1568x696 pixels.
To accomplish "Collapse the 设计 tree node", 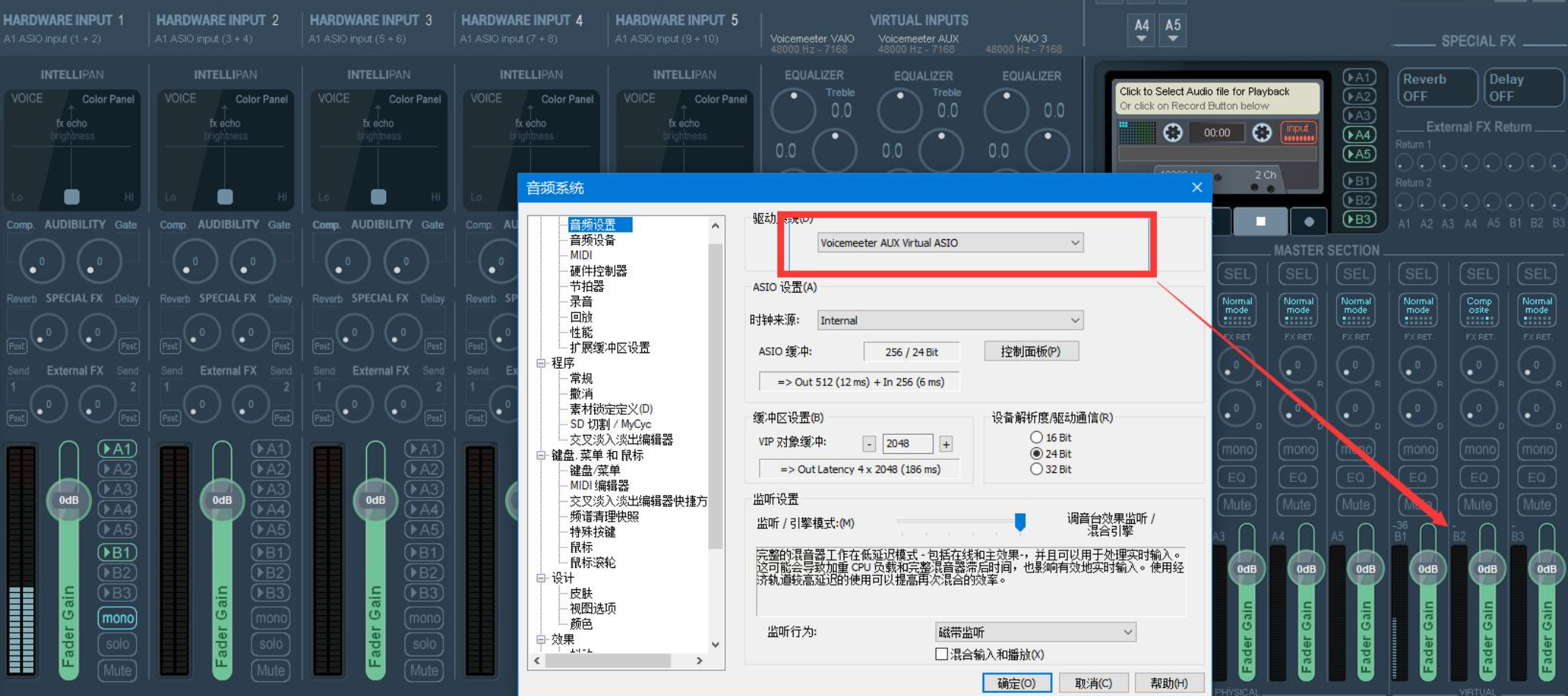I will pos(541,578).
